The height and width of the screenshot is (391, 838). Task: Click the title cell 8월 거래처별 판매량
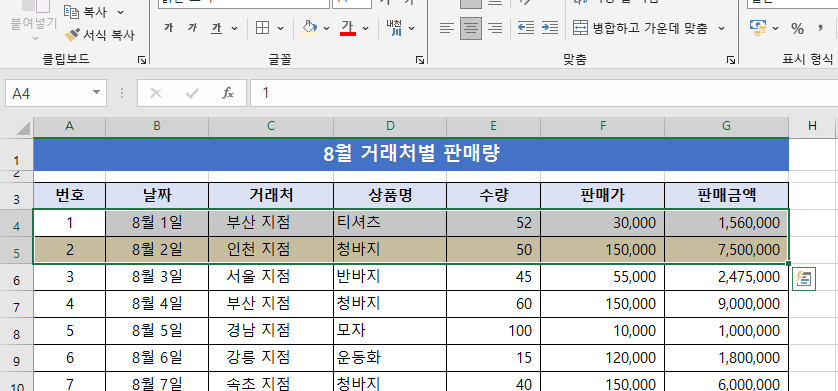point(411,154)
